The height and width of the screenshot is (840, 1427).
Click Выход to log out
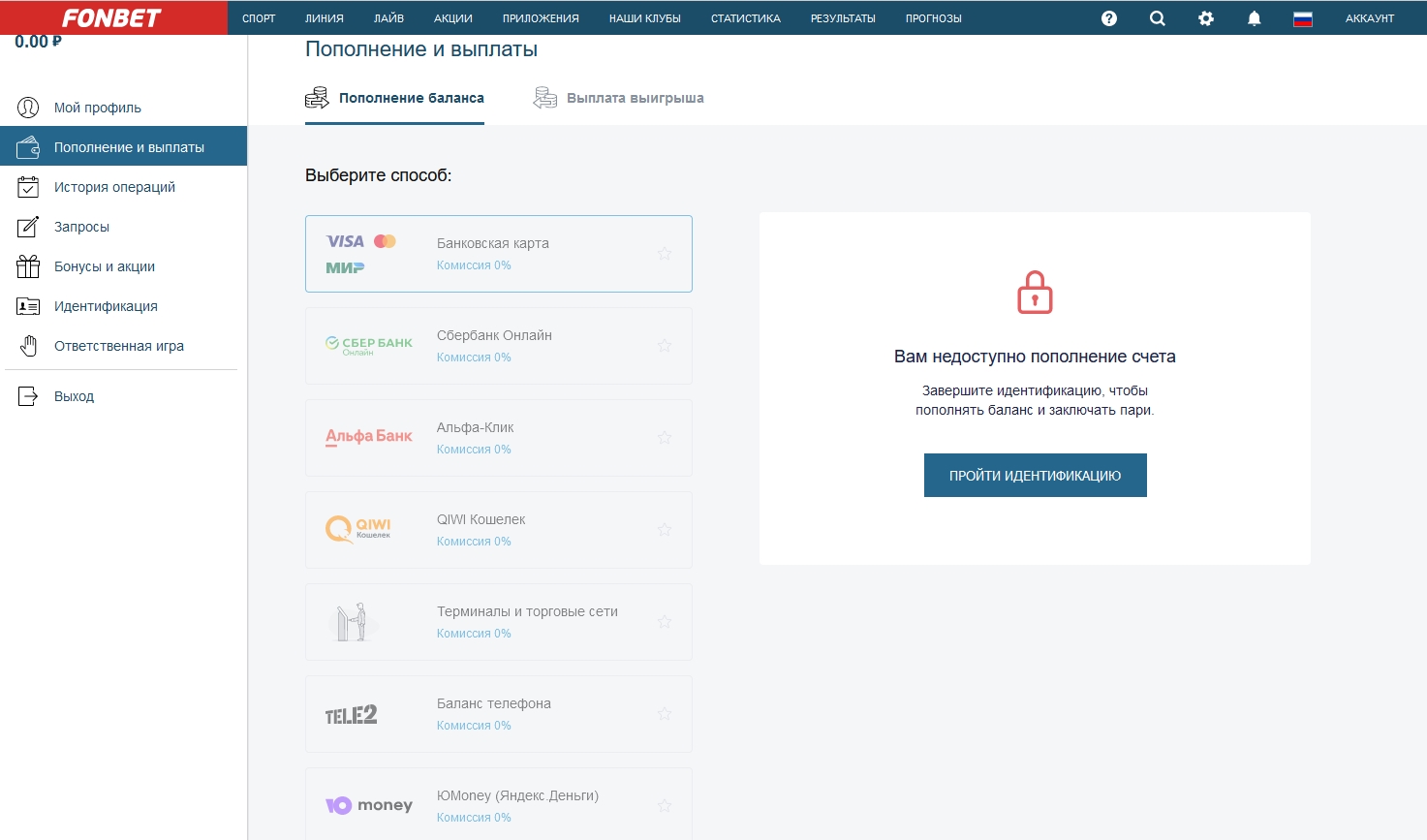tap(74, 396)
